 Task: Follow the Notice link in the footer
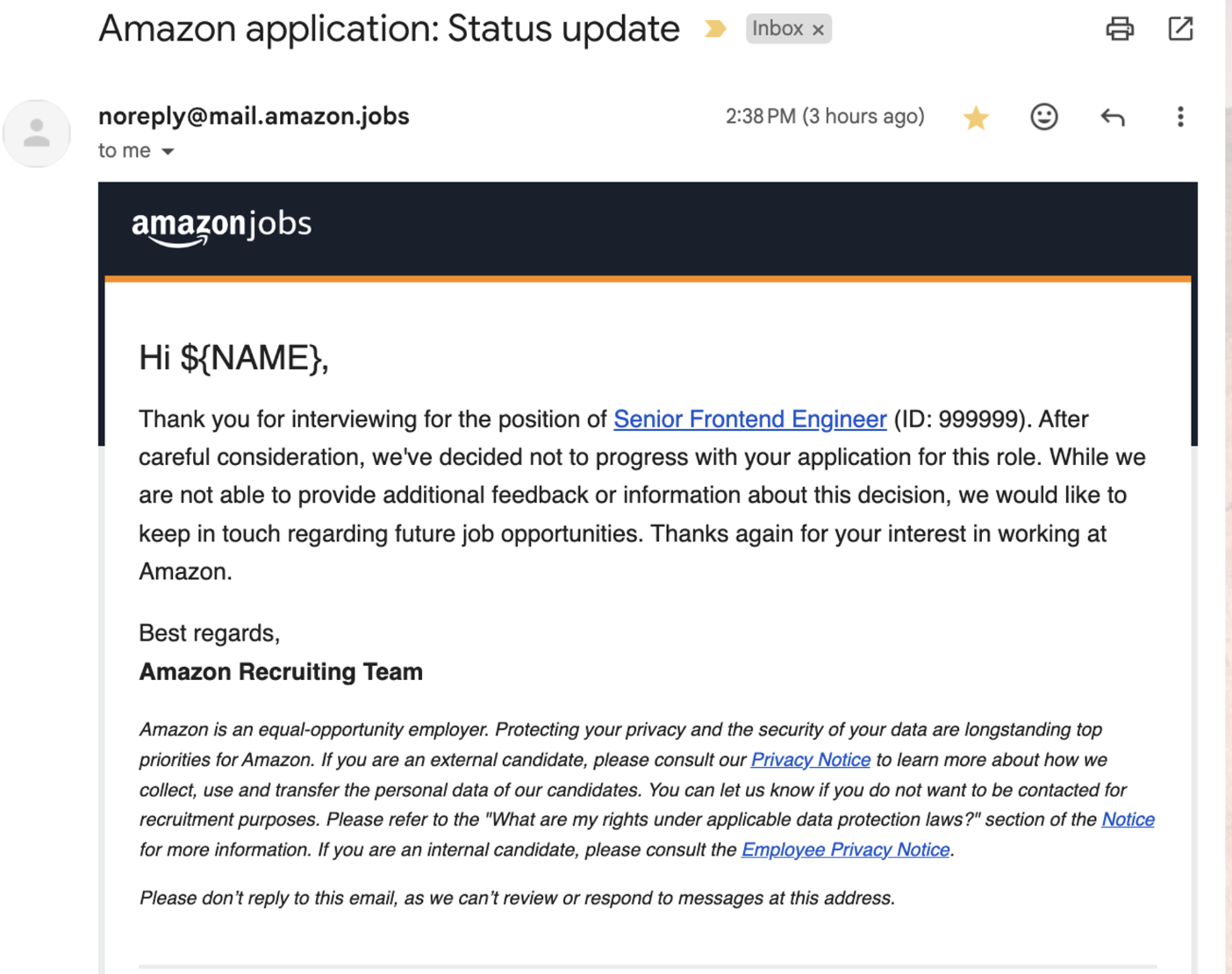click(1128, 820)
